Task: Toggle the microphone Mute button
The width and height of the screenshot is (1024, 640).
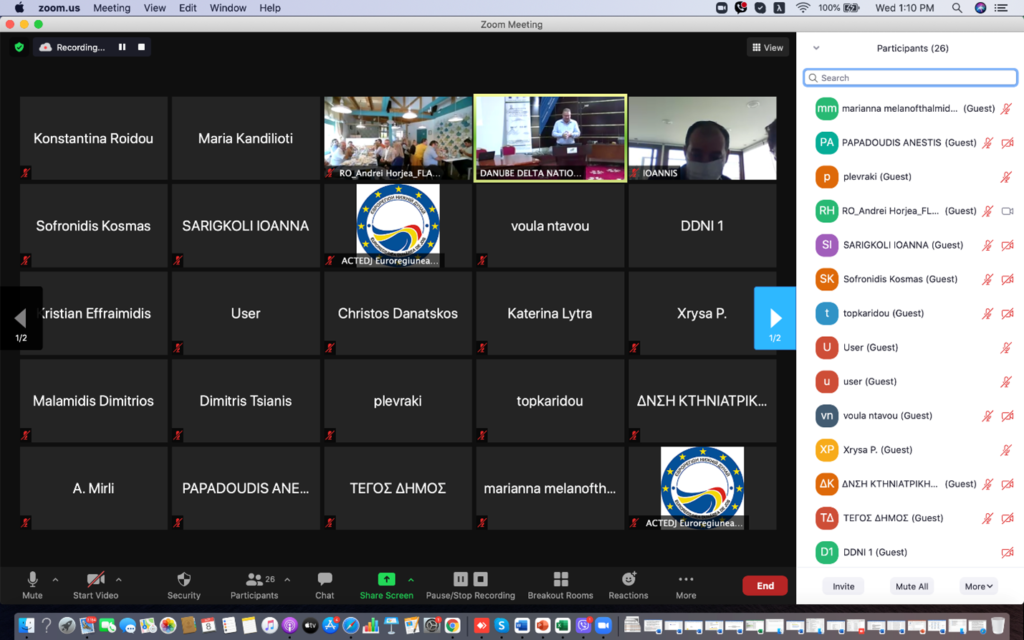Action: 32,580
